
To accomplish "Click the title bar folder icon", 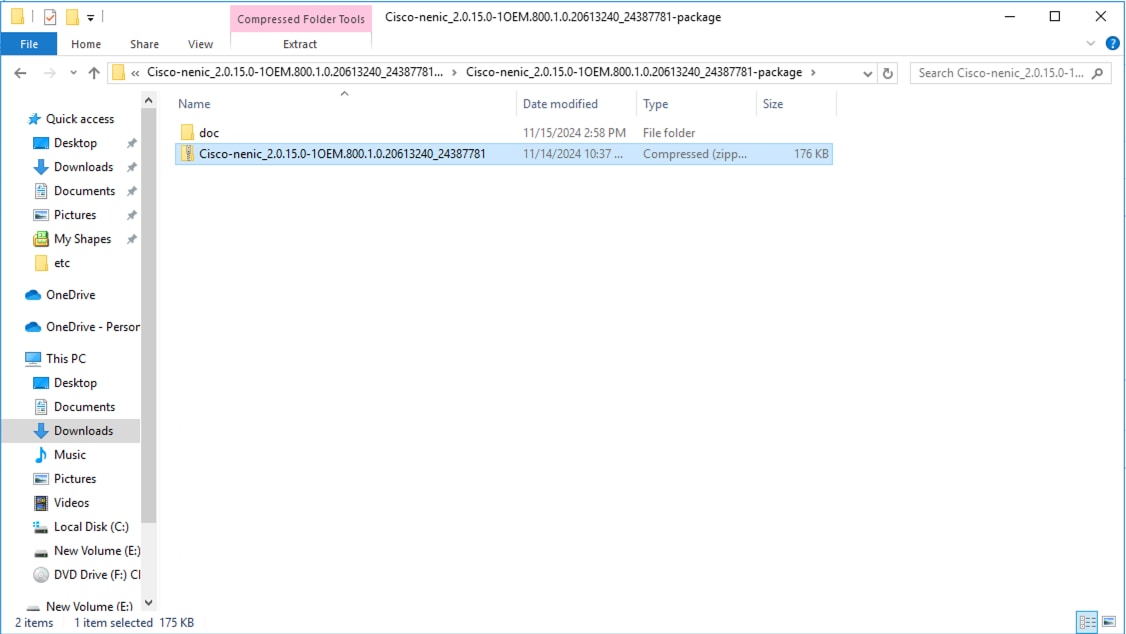I will click(17, 17).
